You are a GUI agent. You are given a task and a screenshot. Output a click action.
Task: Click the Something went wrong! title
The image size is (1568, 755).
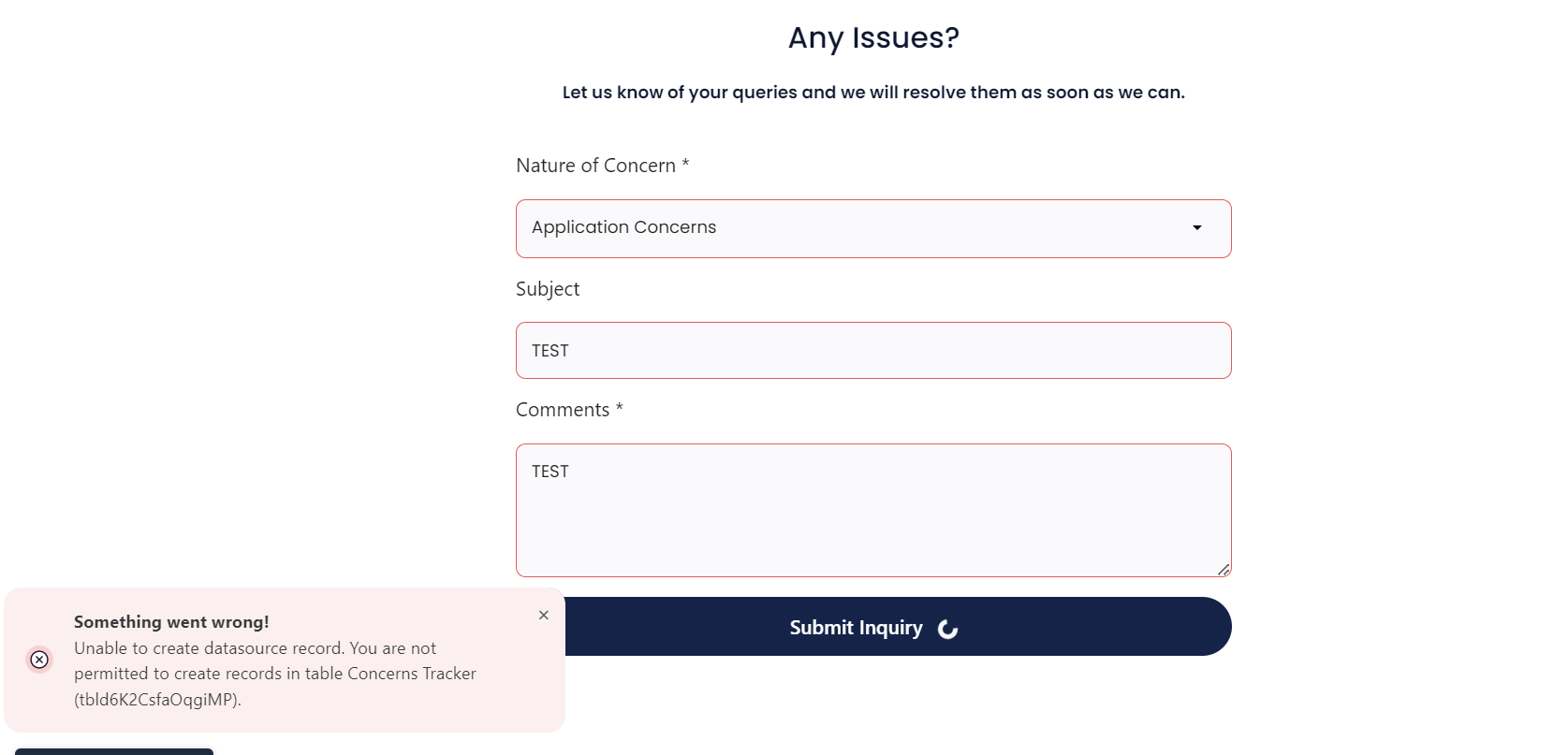click(x=171, y=622)
